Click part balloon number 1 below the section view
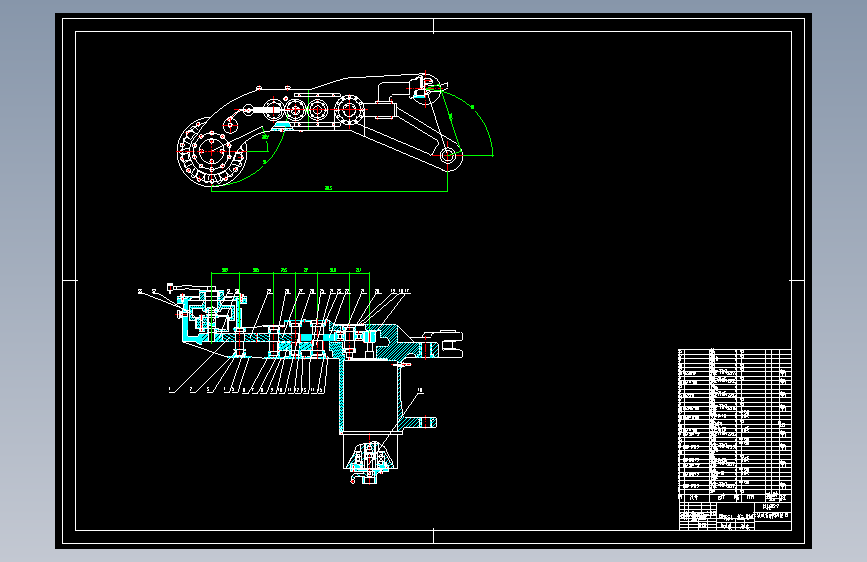Screen dimensions: 867x562 click(171, 391)
